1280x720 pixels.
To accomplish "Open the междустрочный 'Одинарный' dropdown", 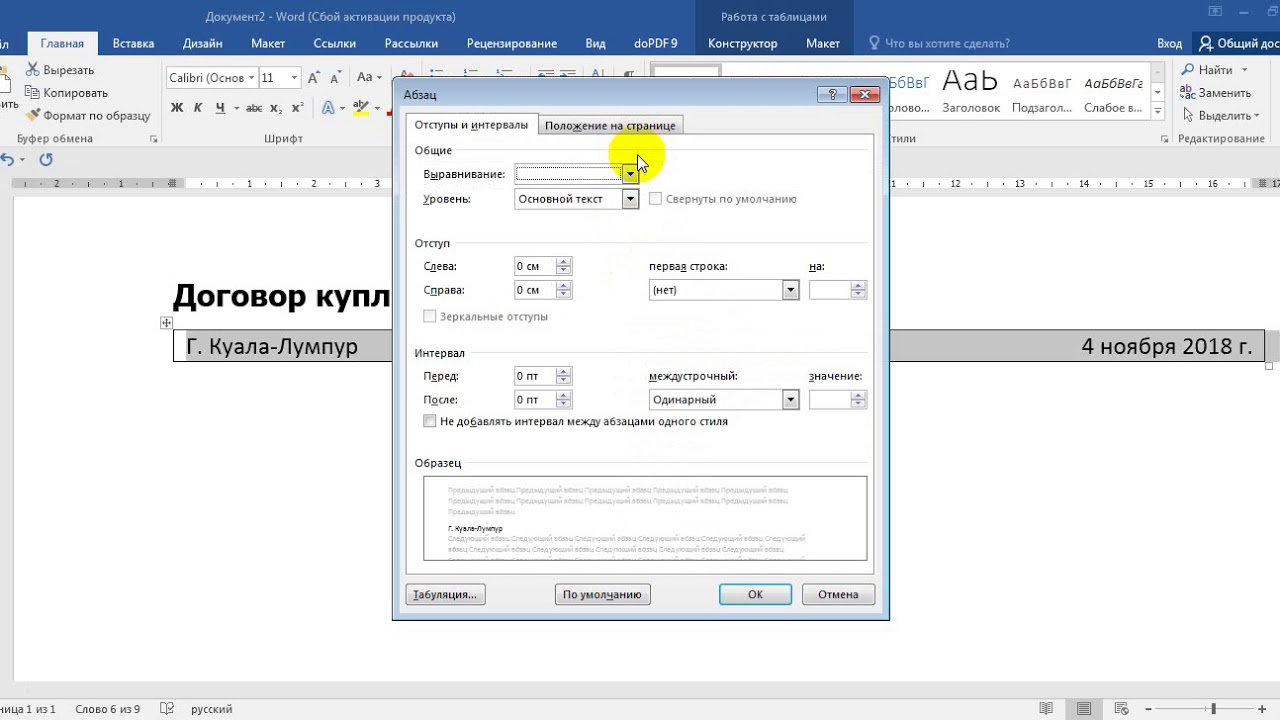I will (x=791, y=400).
